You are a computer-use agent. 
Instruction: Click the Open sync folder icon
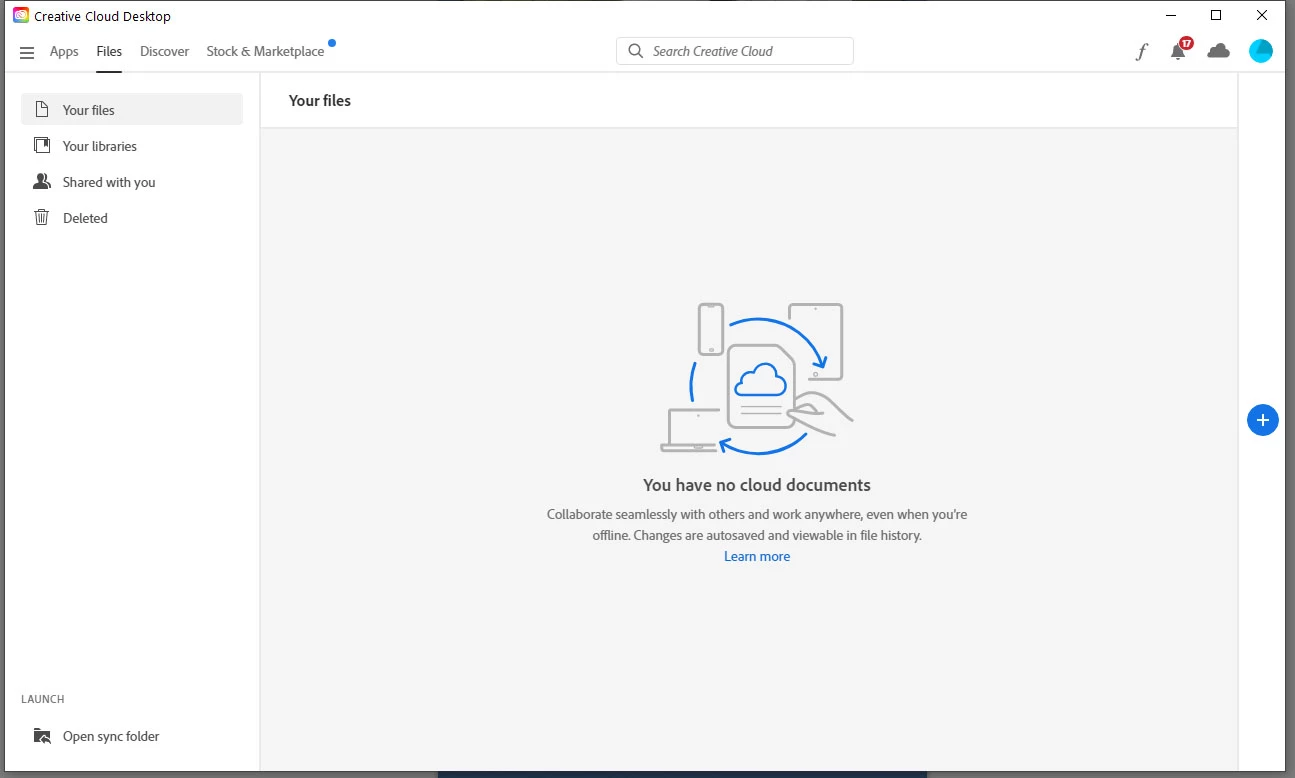pos(42,736)
